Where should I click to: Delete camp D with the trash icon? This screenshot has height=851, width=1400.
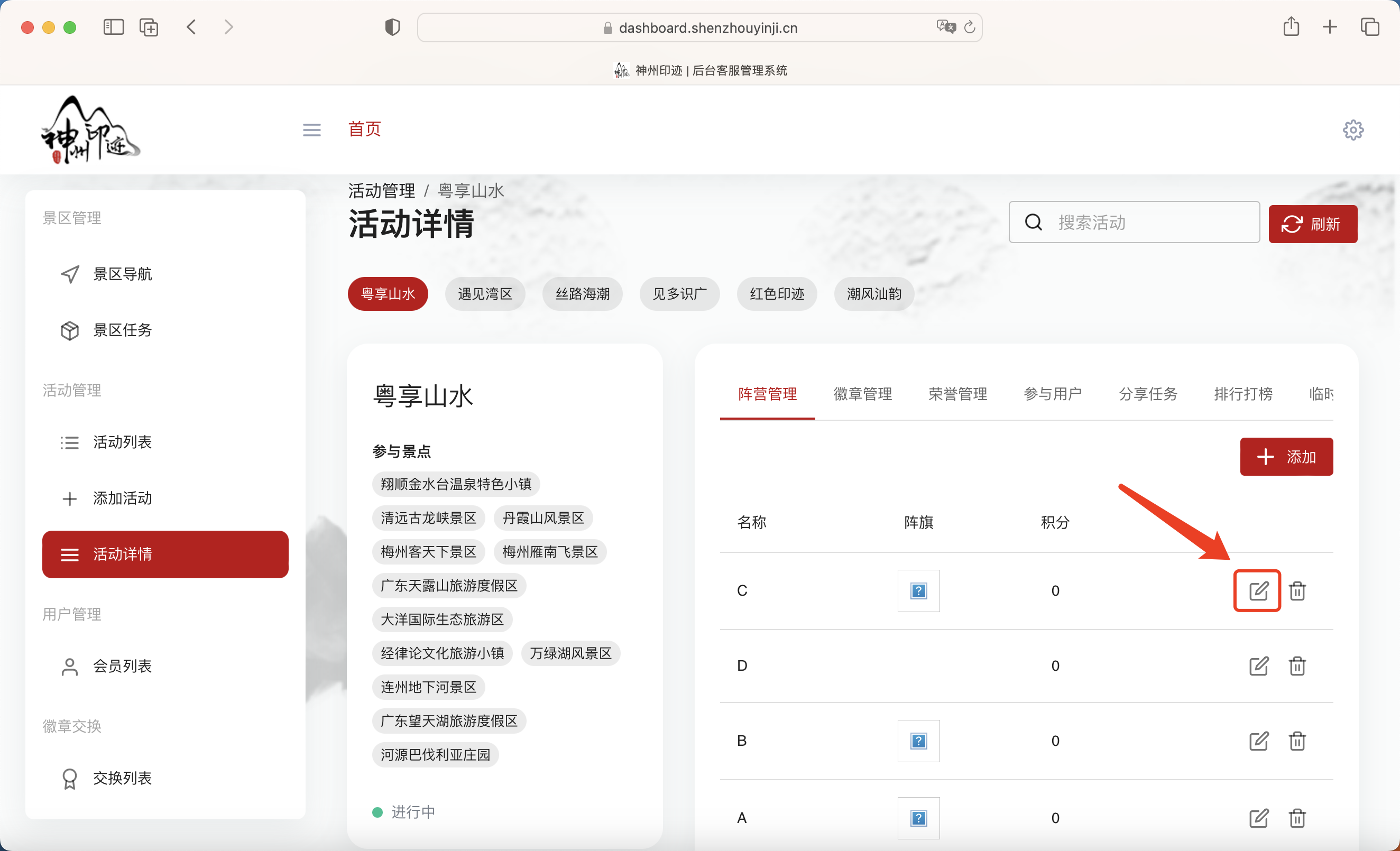(x=1298, y=666)
